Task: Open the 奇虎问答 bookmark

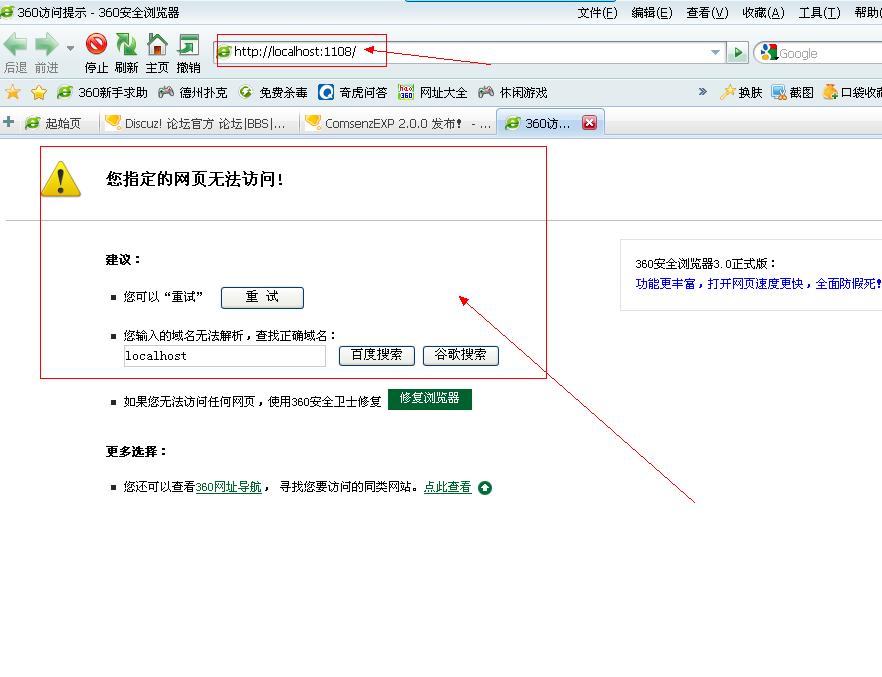Action: 353,92
